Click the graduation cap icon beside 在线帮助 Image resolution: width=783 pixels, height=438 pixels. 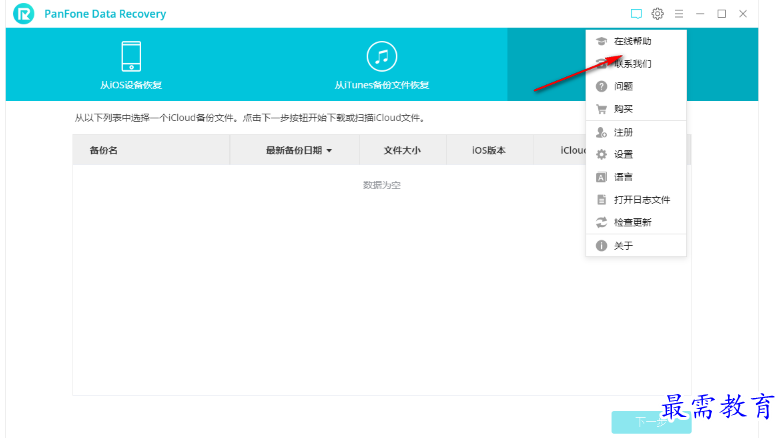[x=601, y=41]
